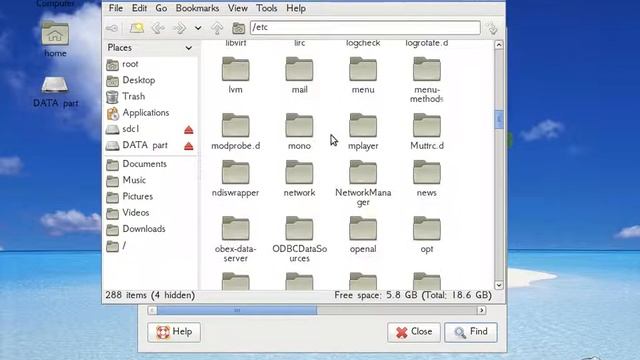Eject the DATA part drive in sidebar
Image resolution: width=640 pixels, height=360 pixels.
click(188, 146)
